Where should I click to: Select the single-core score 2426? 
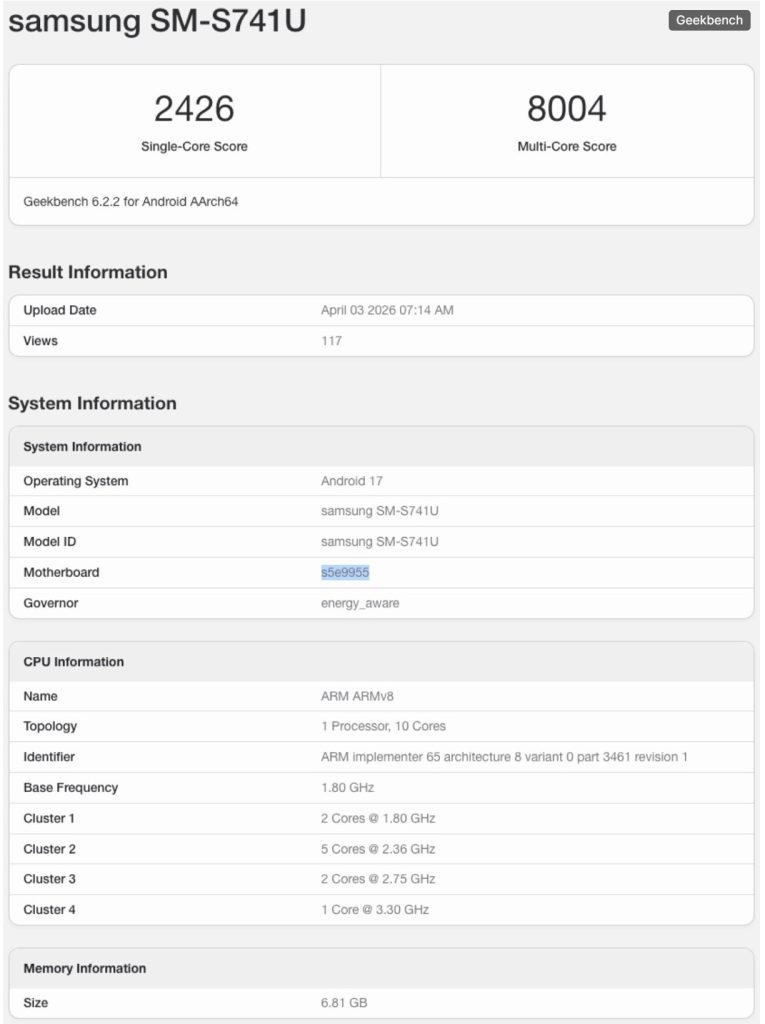pos(194,108)
